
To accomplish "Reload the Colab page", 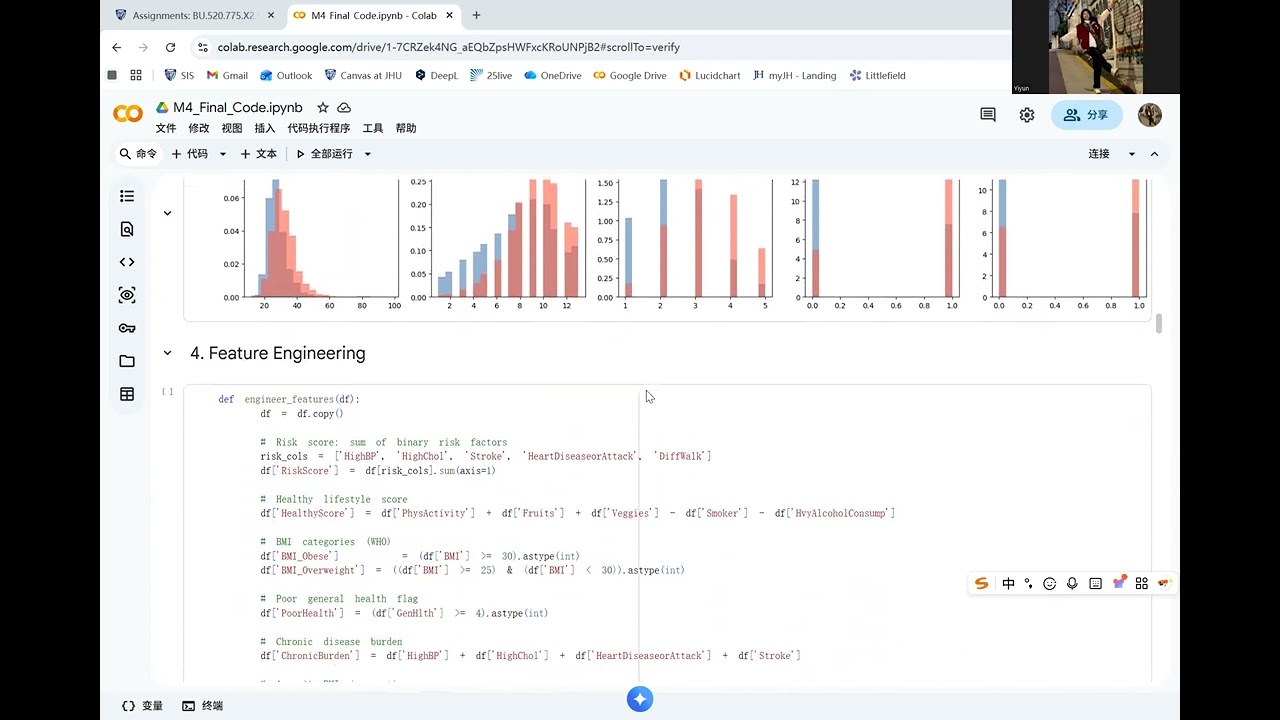I will point(170,47).
